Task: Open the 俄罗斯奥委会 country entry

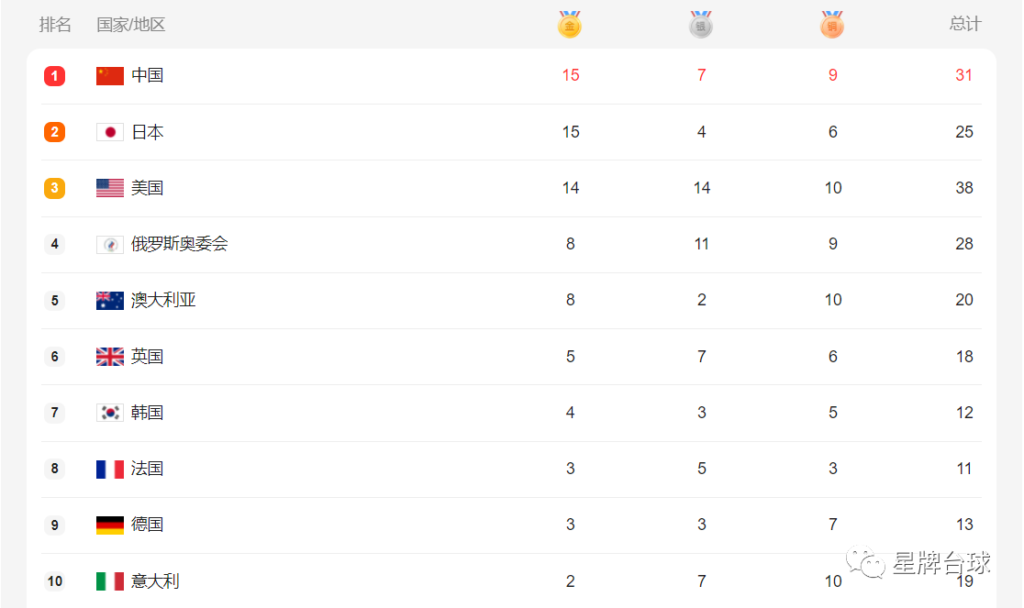Action: (179, 244)
